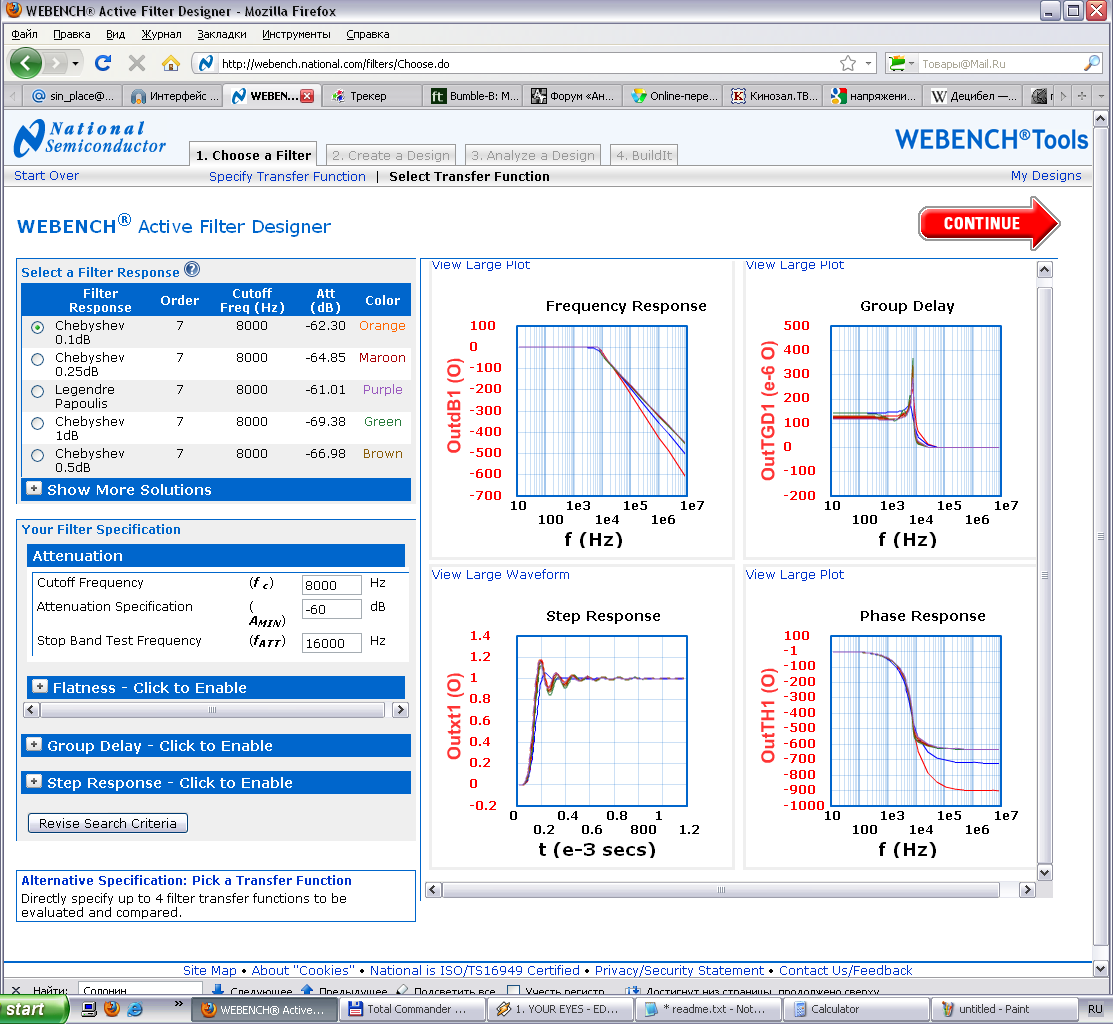This screenshot has height=1024, width=1113.
Task: Open the Журнал menu
Action: (161, 34)
